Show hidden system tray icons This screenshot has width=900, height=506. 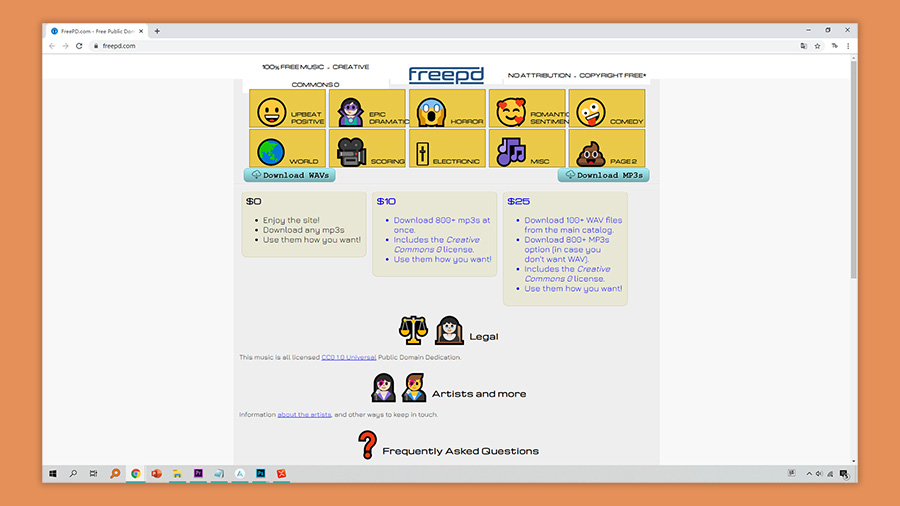pyautogui.click(x=809, y=474)
